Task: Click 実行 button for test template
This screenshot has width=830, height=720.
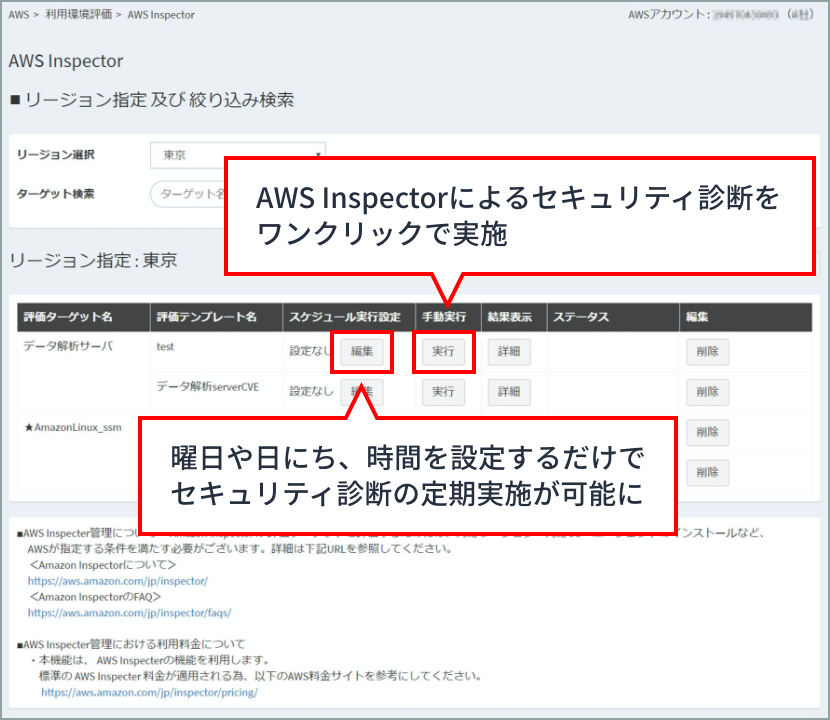Action: (443, 352)
